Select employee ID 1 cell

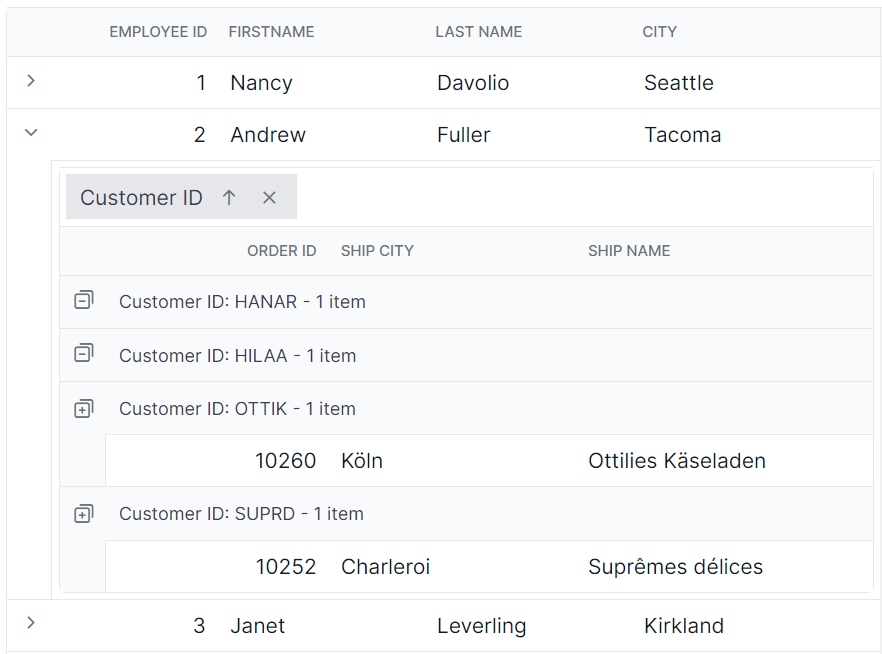[201, 83]
